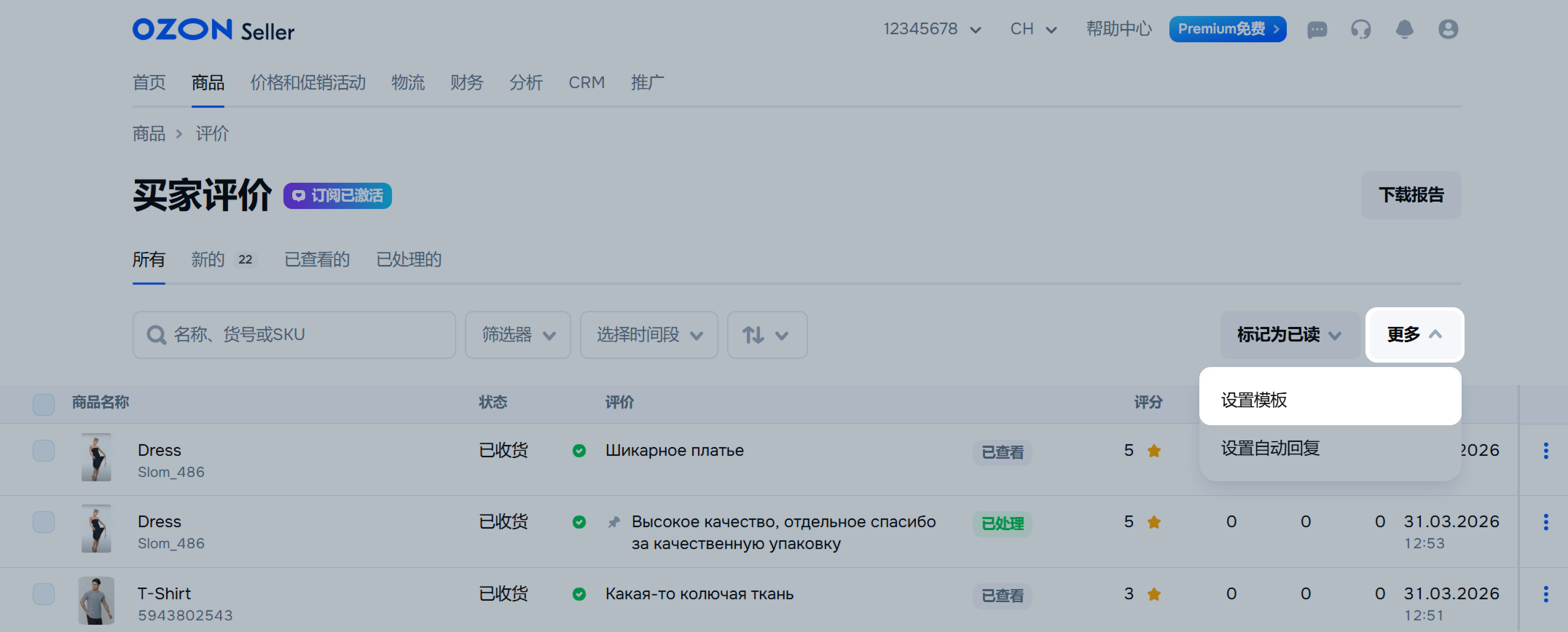This screenshot has height=632, width=1568.
Task: Click the pin icon on the second review
Action: click(x=614, y=522)
